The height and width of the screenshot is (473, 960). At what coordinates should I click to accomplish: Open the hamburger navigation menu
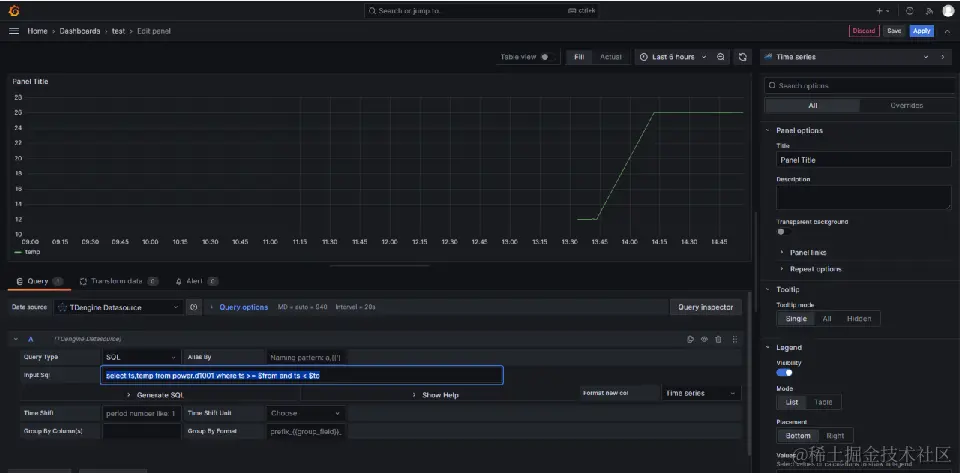point(14,31)
